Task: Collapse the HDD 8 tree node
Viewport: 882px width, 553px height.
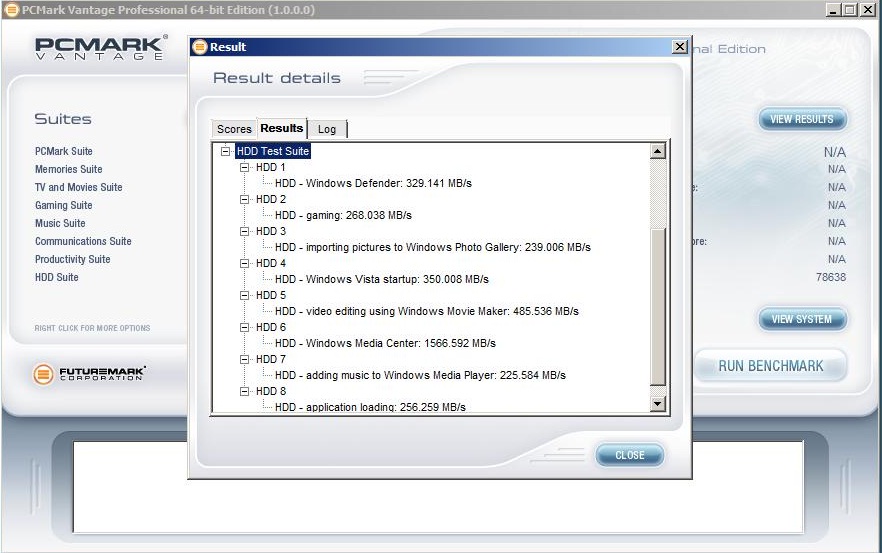Action: coord(244,392)
